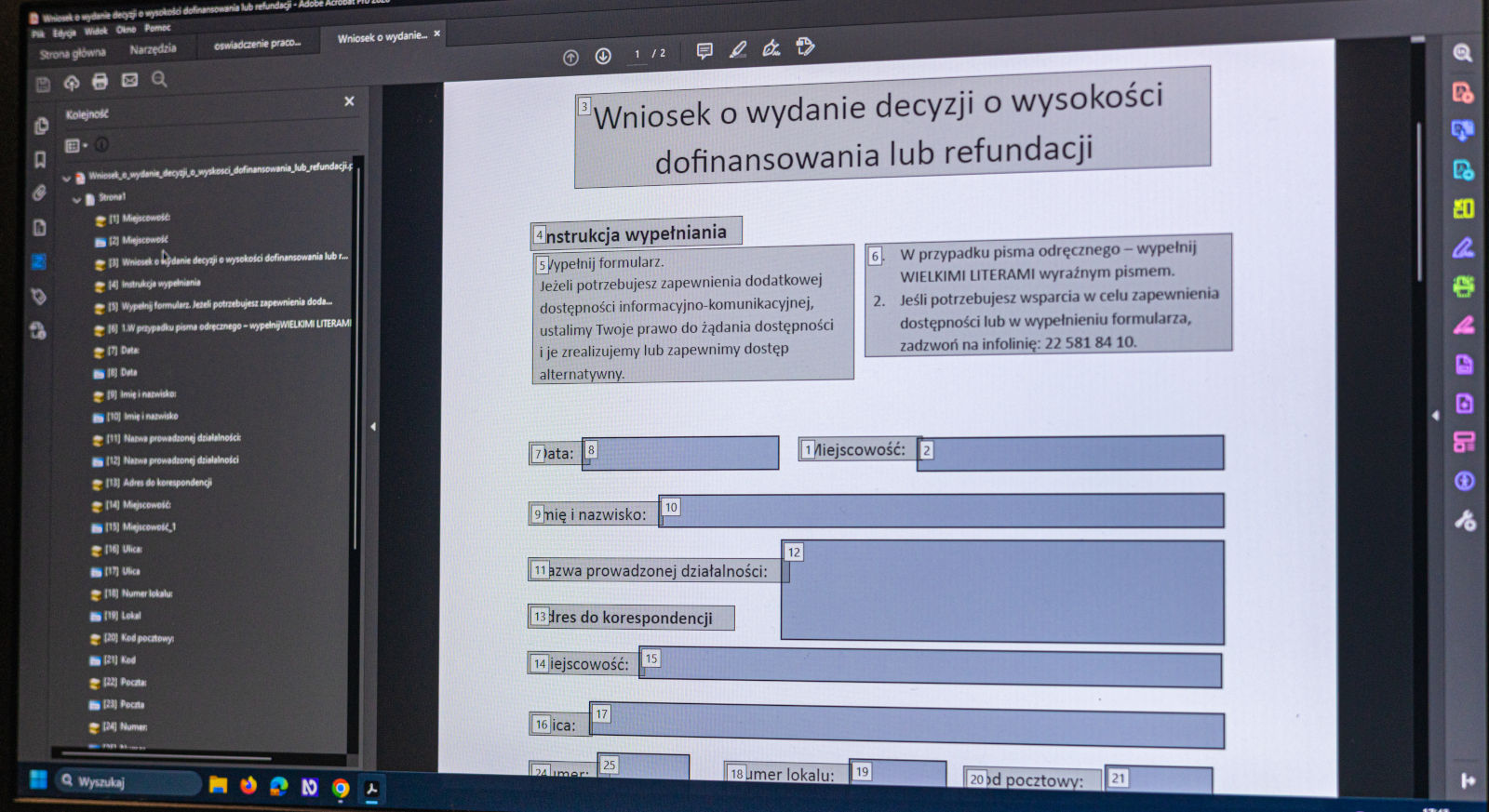Open the Kolejność panel options dropdown

(75, 145)
